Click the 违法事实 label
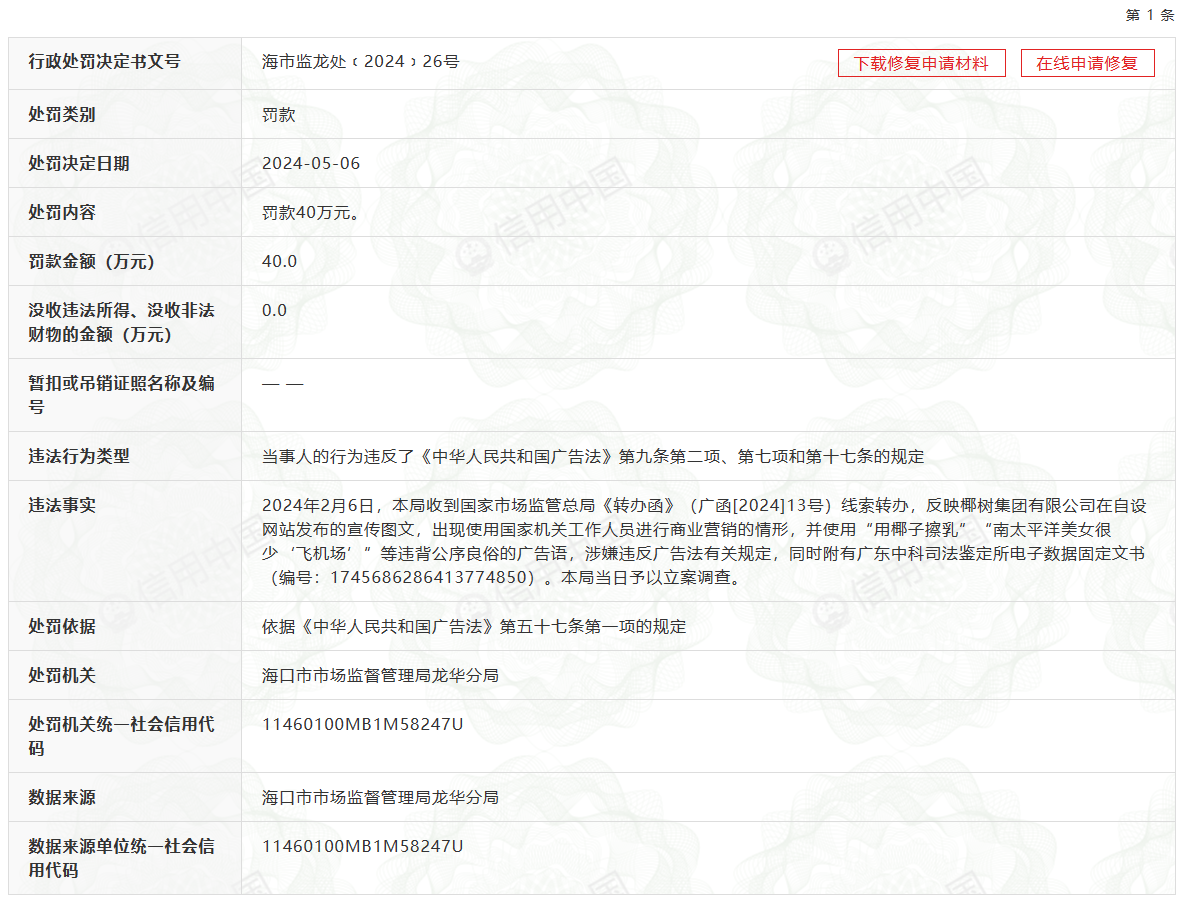Screen dimensions: 1187x904 click(x=62, y=506)
